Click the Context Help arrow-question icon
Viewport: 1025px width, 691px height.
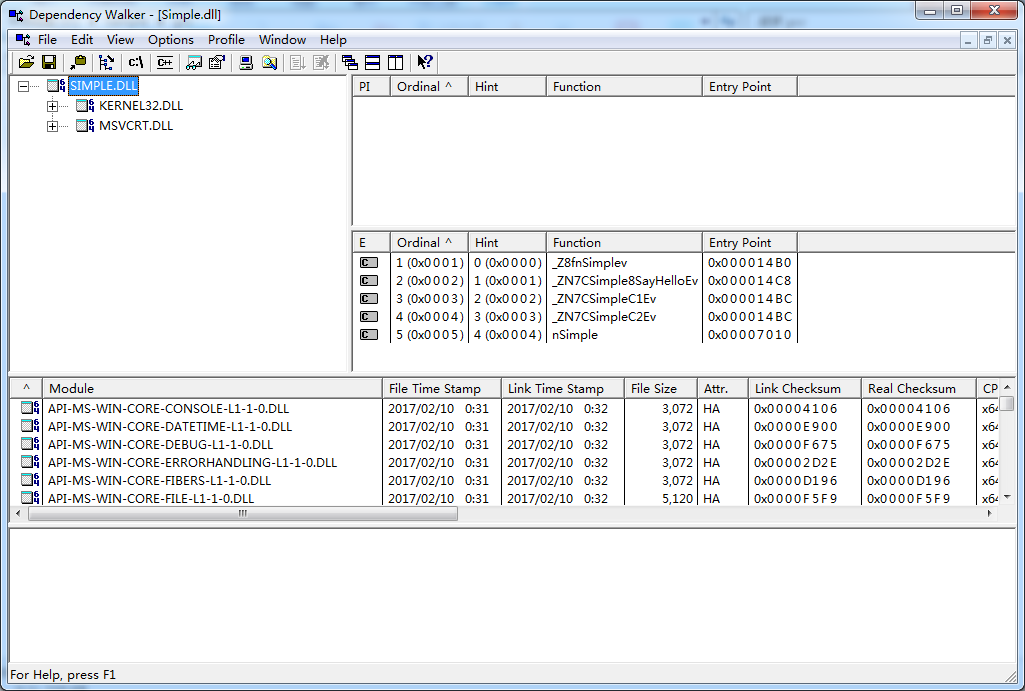tap(425, 62)
